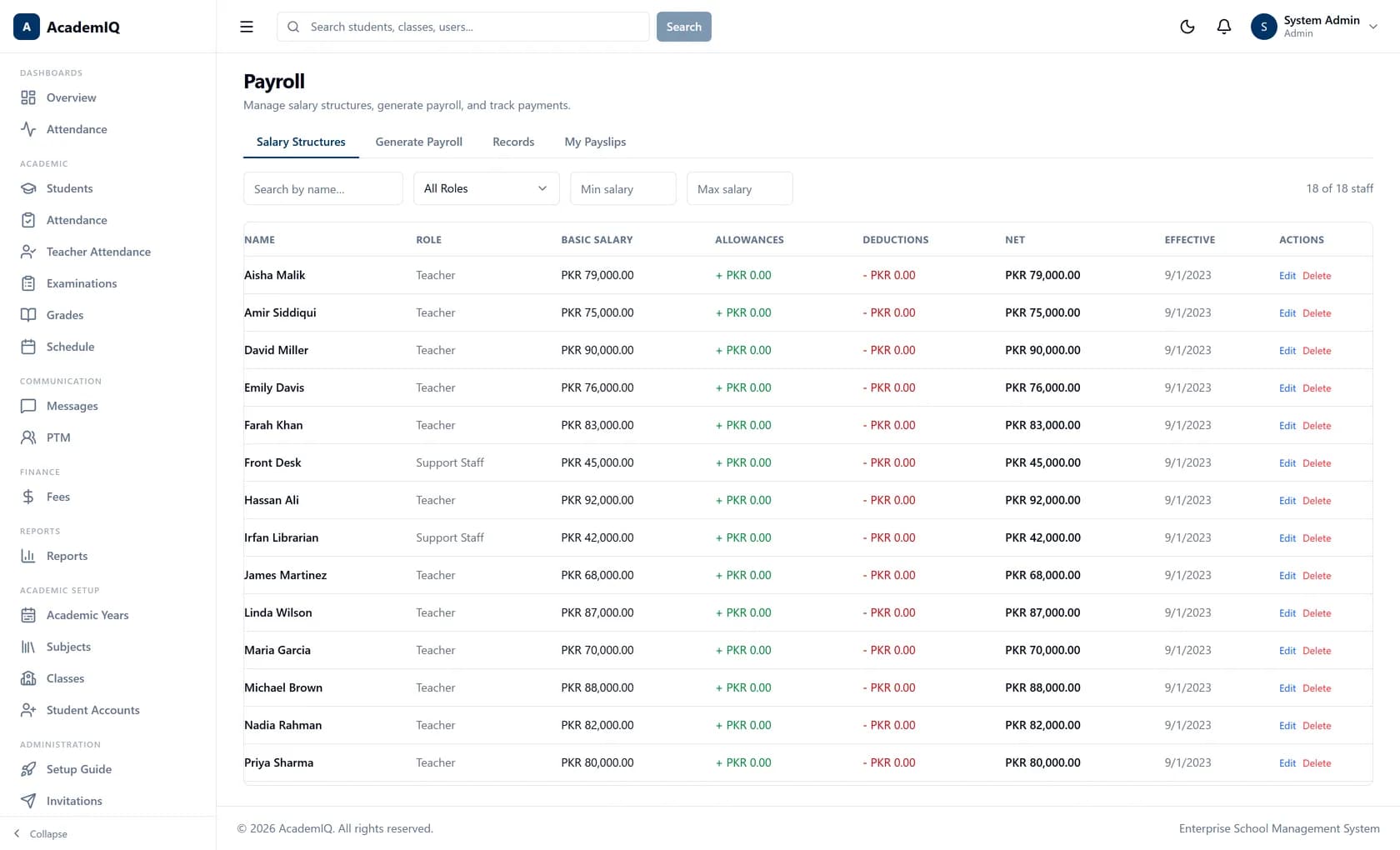The width and height of the screenshot is (1400, 850).
Task: Open Student Accounts icon
Action: coord(28,710)
